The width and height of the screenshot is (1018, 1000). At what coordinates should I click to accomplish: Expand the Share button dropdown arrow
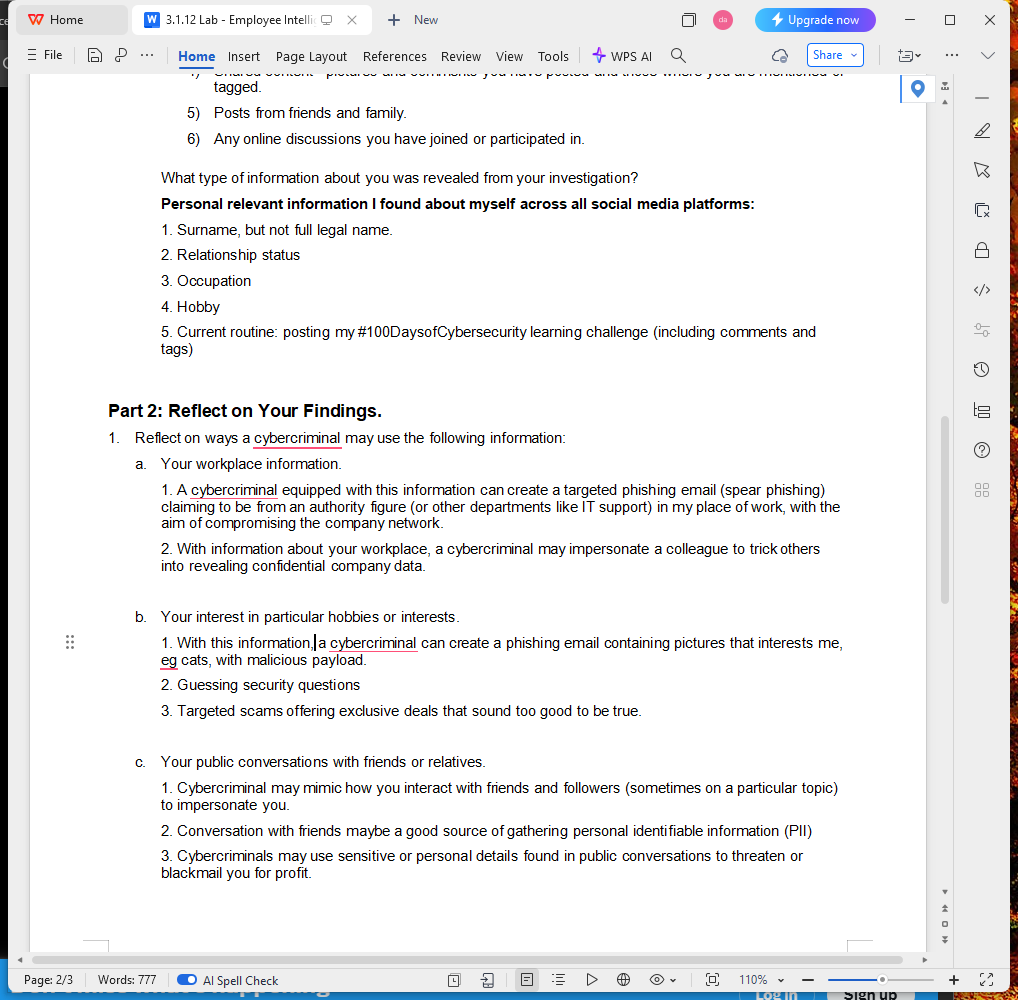pos(854,56)
